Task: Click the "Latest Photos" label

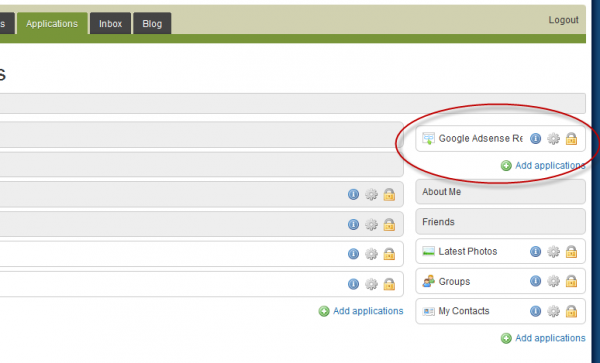Action: pos(468,251)
